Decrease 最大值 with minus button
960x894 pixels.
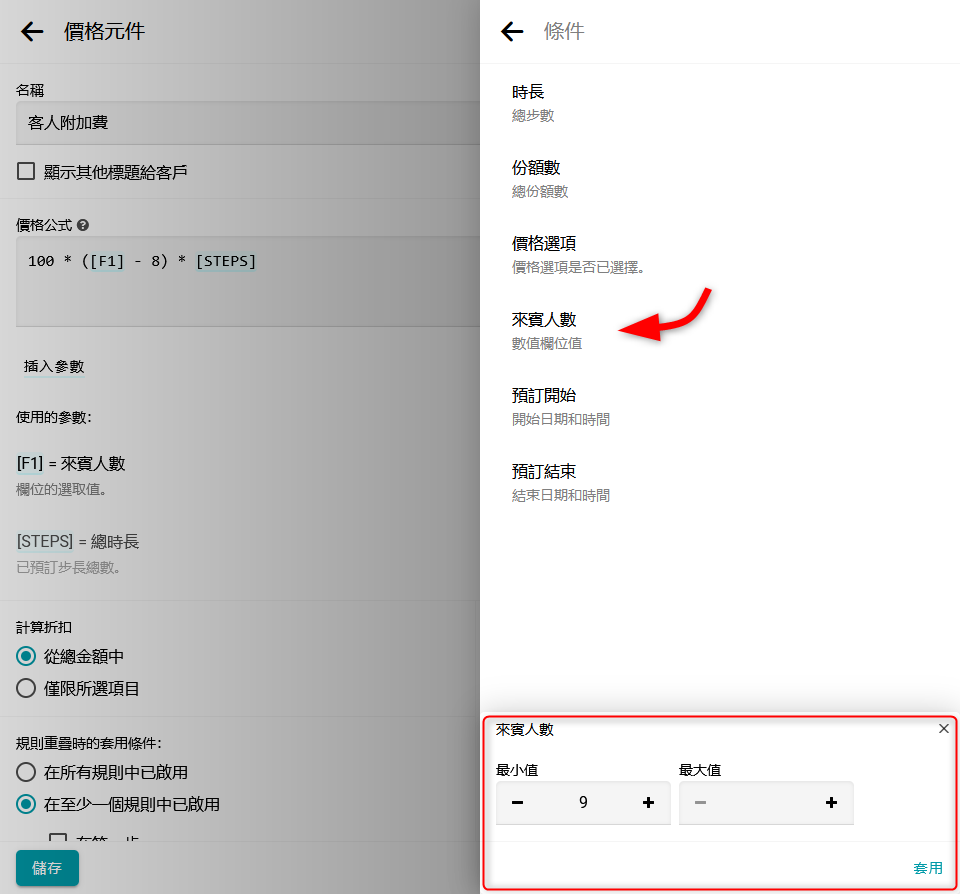point(700,802)
